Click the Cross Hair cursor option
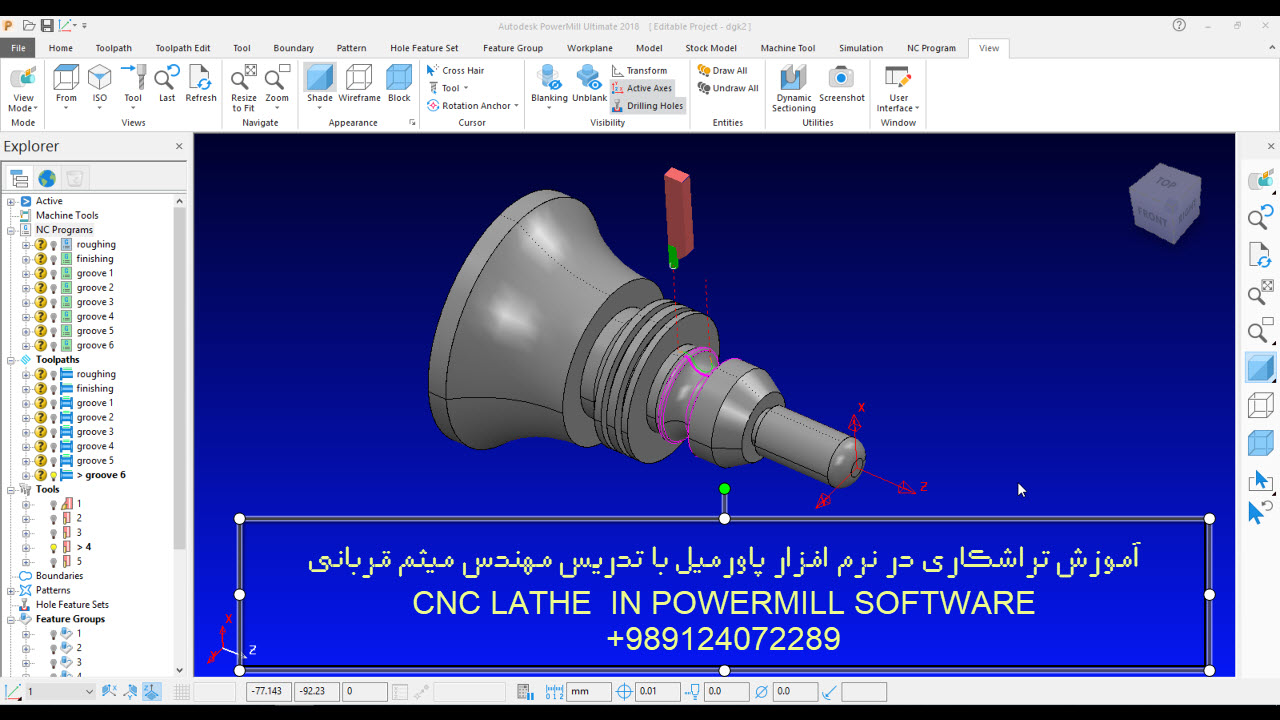The height and width of the screenshot is (720, 1280). (x=455, y=70)
